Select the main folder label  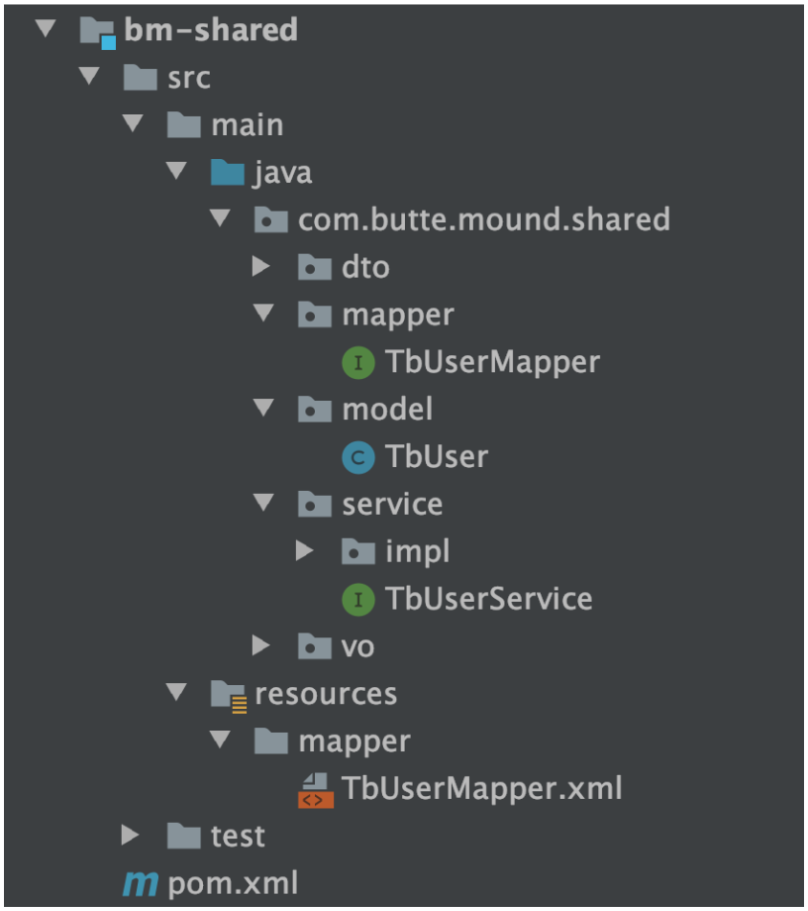pyautogui.click(x=247, y=126)
